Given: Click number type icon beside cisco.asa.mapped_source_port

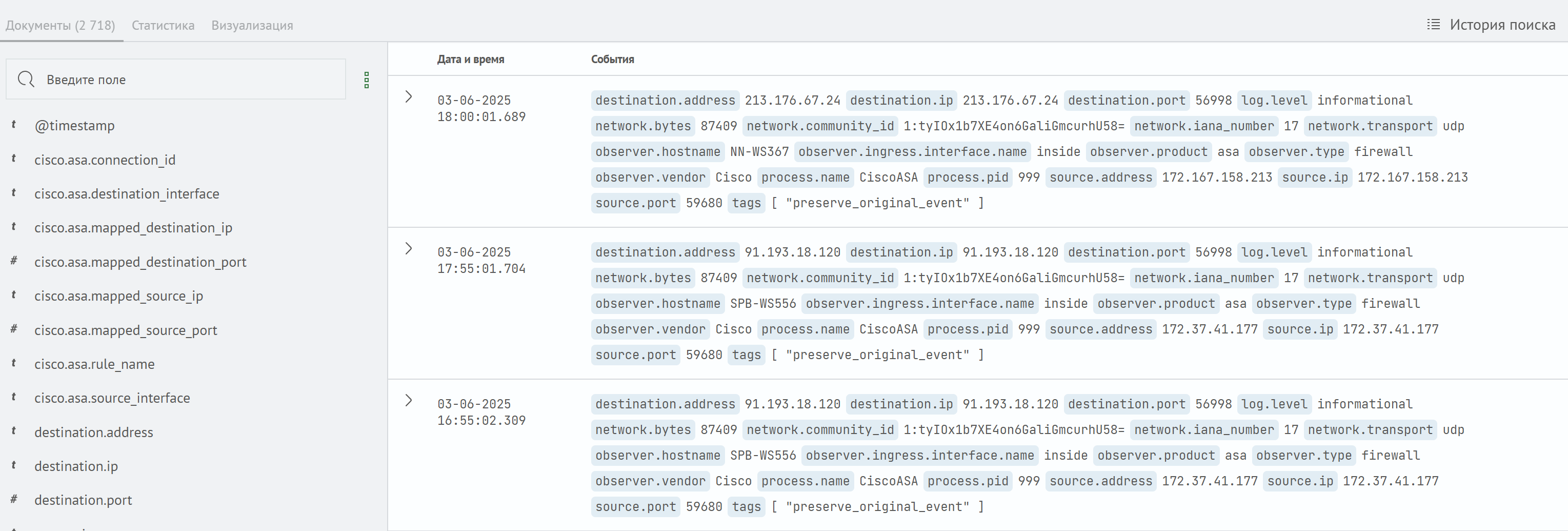Looking at the screenshot, I should [13, 329].
